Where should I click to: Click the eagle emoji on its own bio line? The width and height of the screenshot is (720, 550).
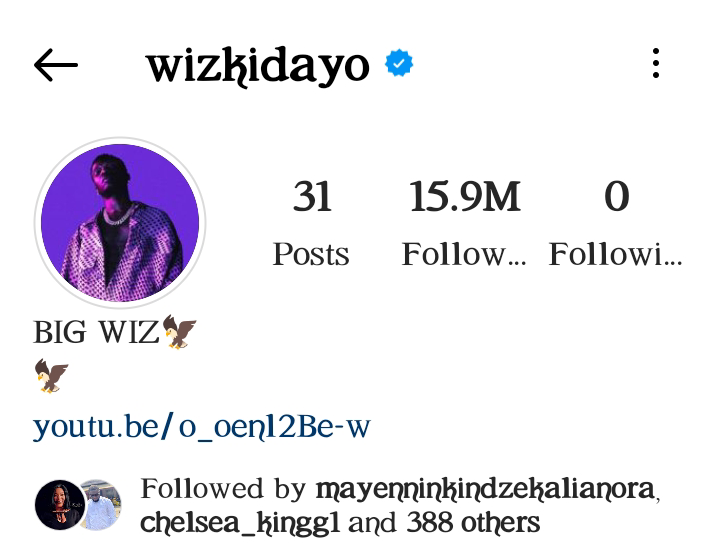point(51,376)
